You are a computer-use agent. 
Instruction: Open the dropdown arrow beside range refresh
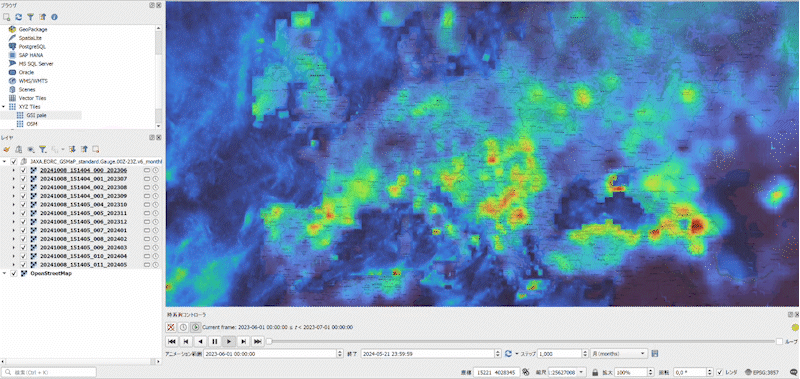(x=516, y=353)
